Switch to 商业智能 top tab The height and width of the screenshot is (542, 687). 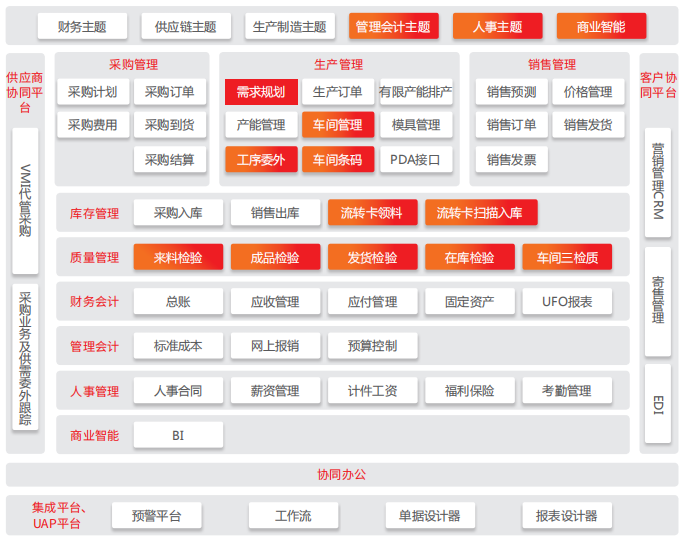599,27
